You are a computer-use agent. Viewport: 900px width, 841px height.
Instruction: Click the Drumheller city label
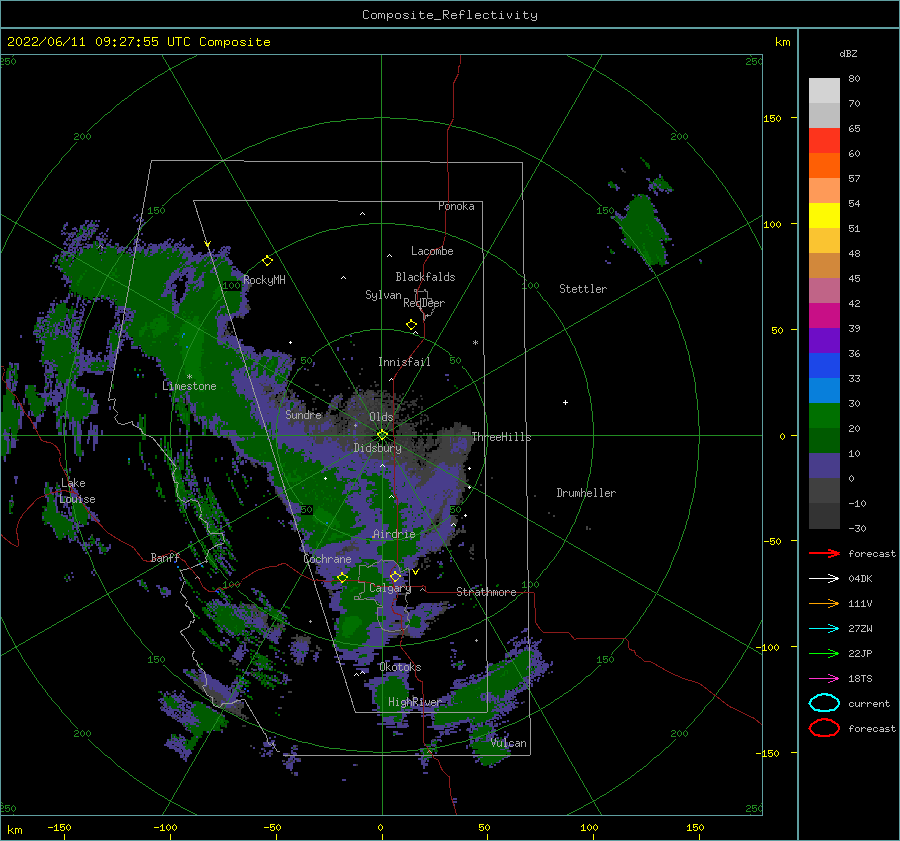pos(586,493)
